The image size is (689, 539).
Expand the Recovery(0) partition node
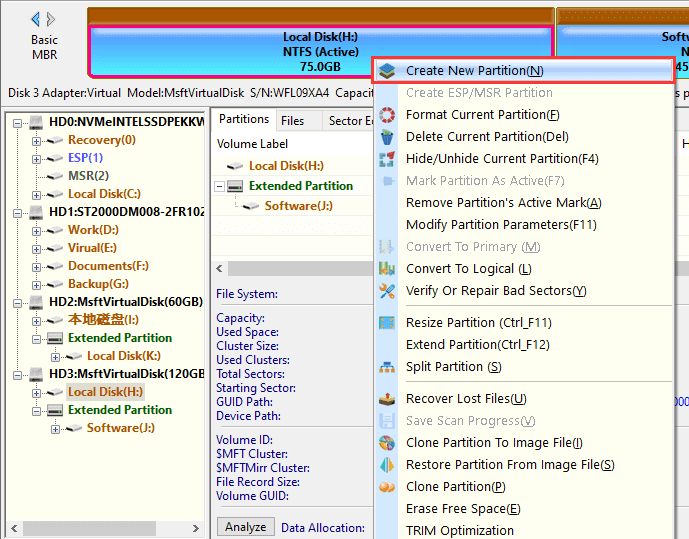point(37,140)
